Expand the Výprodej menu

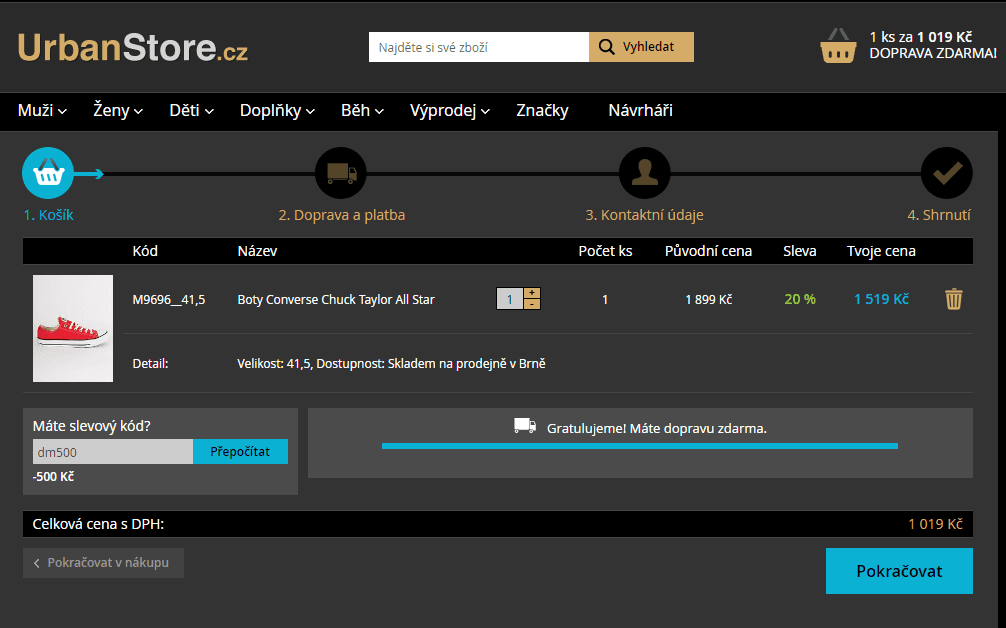(x=450, y=110)
